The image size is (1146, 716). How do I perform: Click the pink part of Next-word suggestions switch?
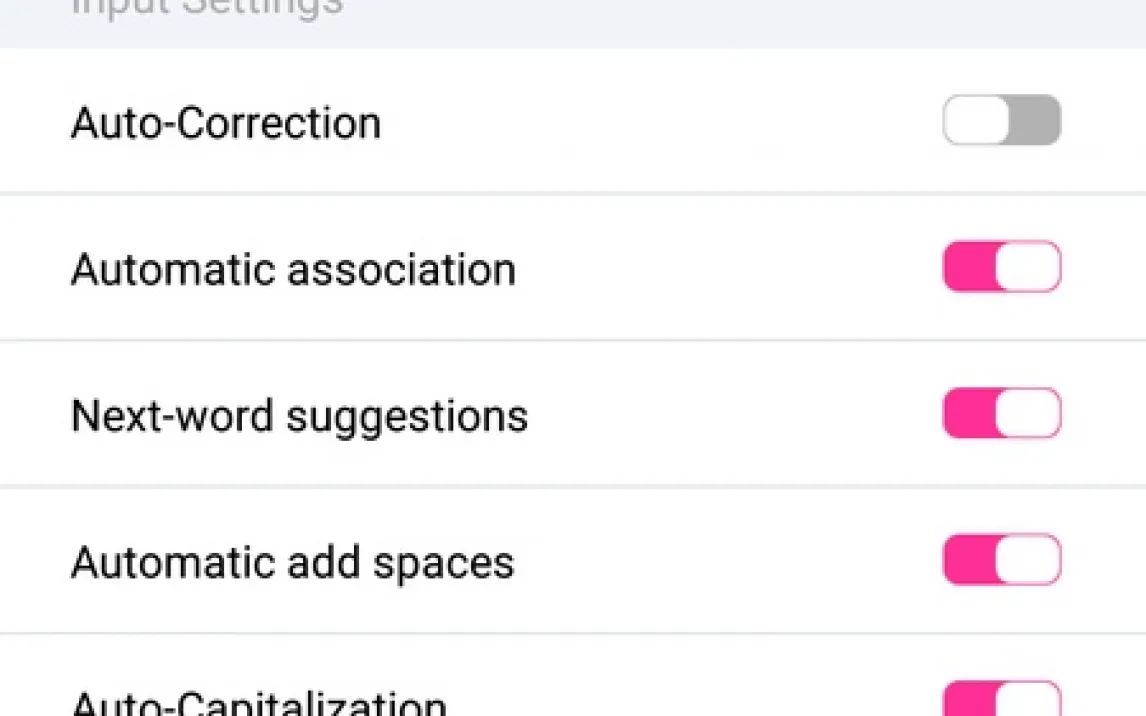[x=968, y=414]
